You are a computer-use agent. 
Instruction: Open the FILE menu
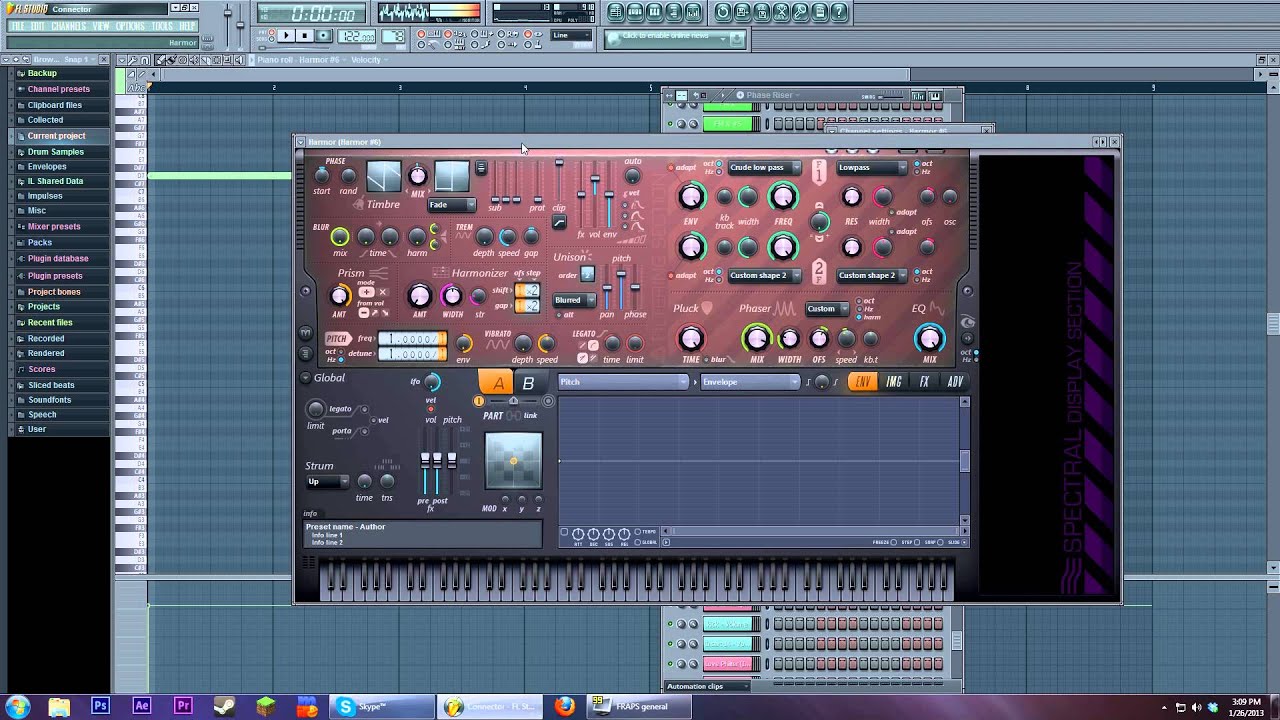(18, 26)
